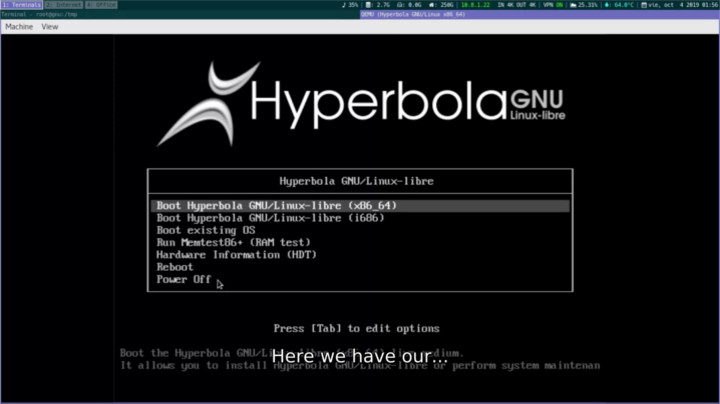Switch to workspace 4: Office

101,5
